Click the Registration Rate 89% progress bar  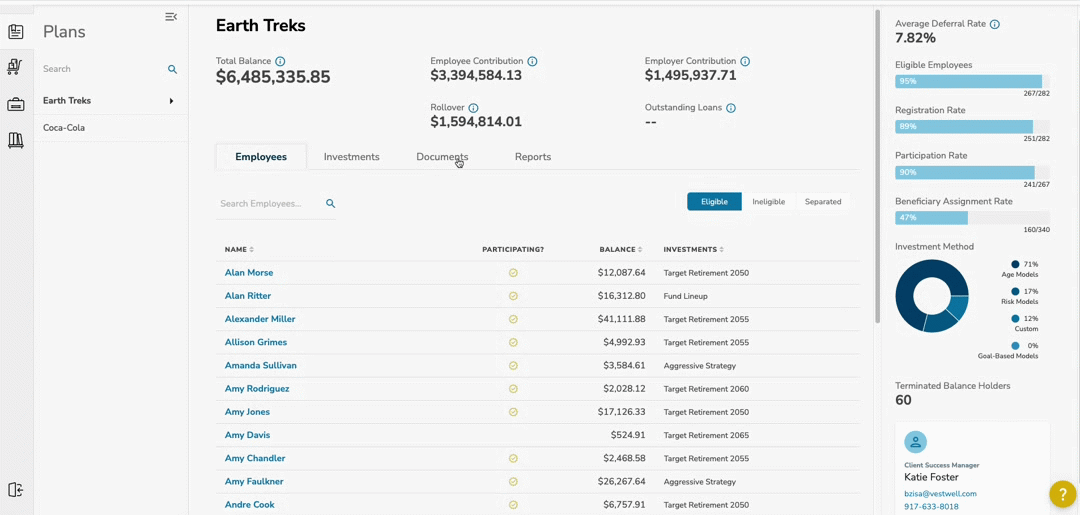(x=973, y=127)
